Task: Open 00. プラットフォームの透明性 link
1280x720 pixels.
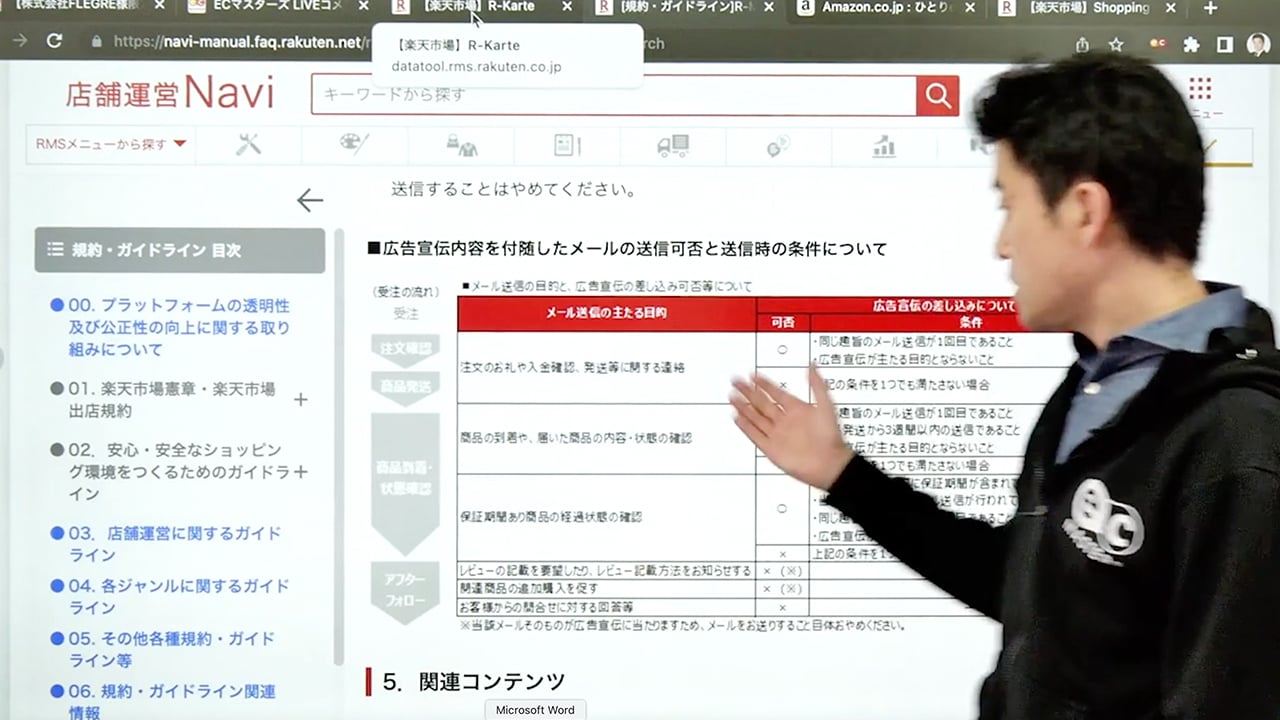Action: click(179, 327)
